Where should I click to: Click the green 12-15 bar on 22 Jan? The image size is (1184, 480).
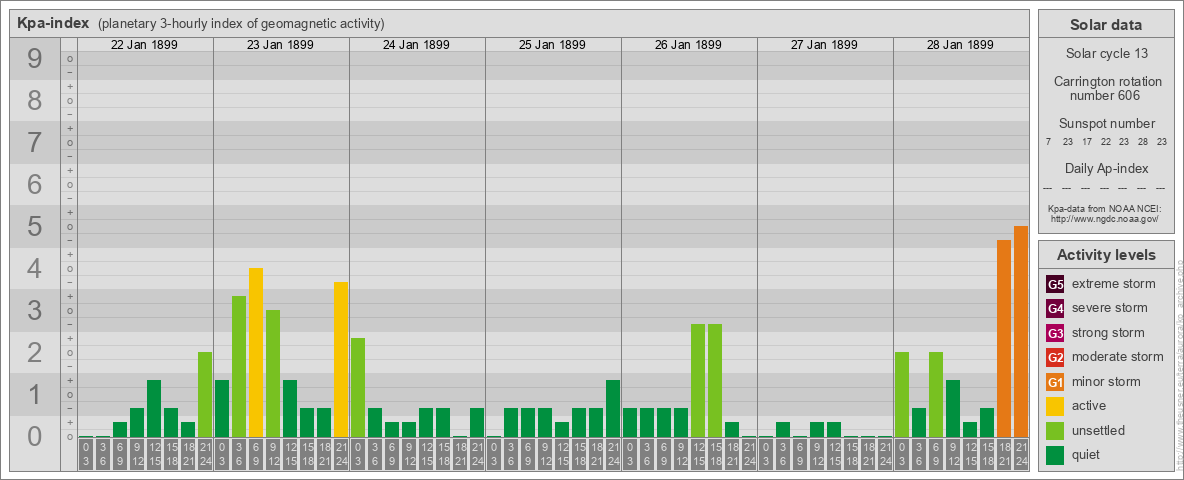[154, 408]
